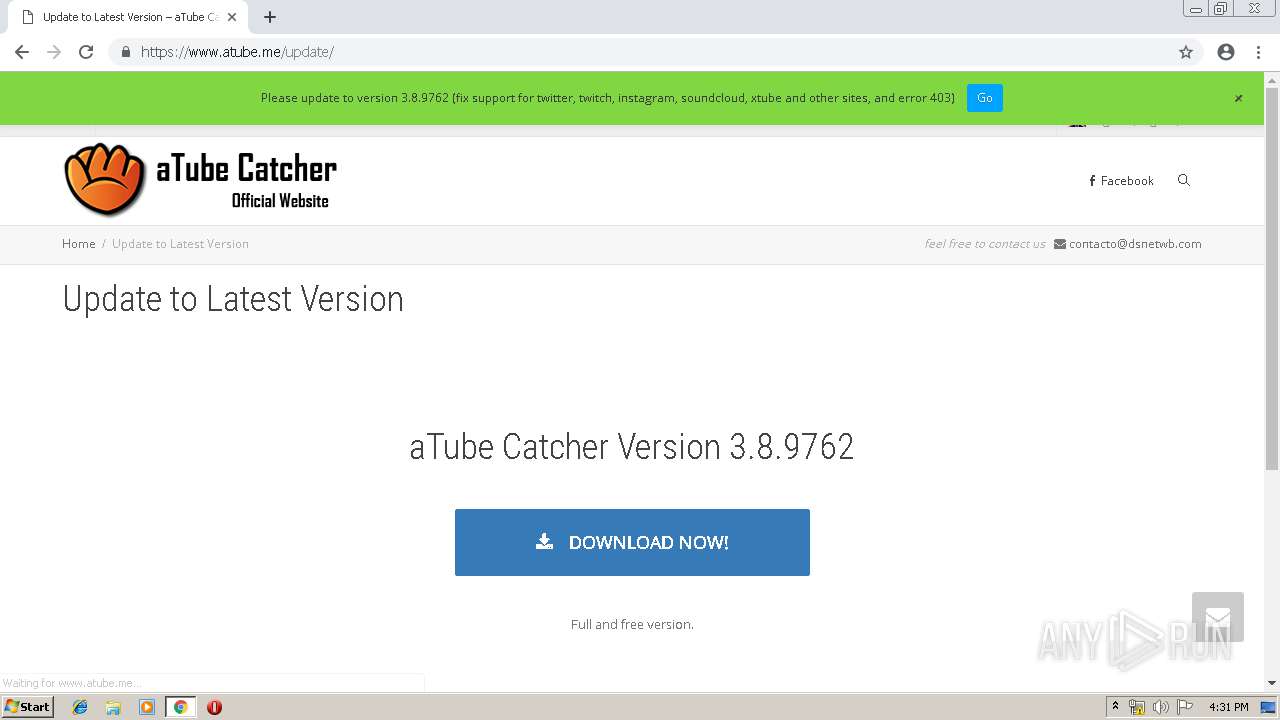Viewport: 1280px width, 720px height.
Task: Open the network tray icon
Action: (1137, 707)
